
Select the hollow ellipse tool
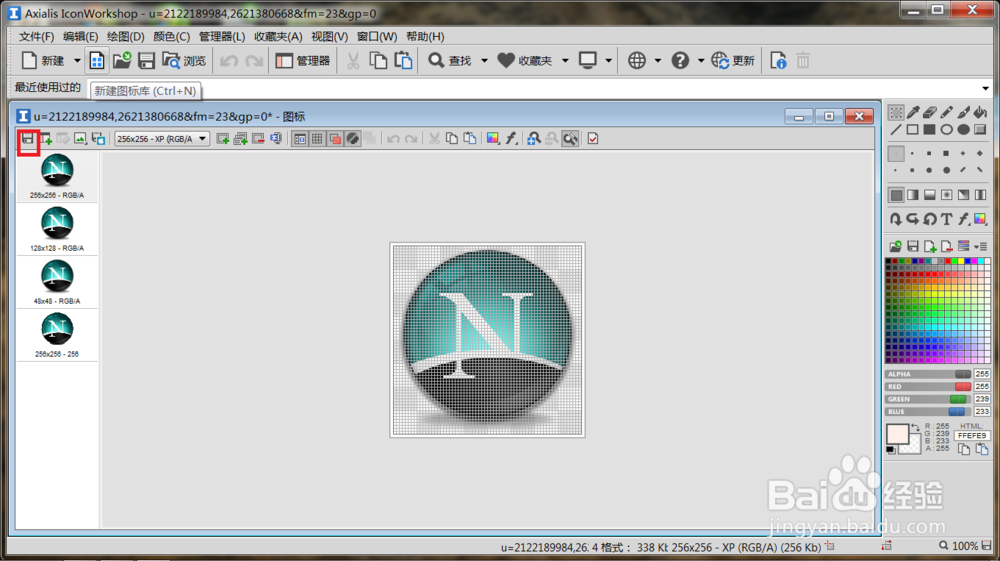coord(946,129)
